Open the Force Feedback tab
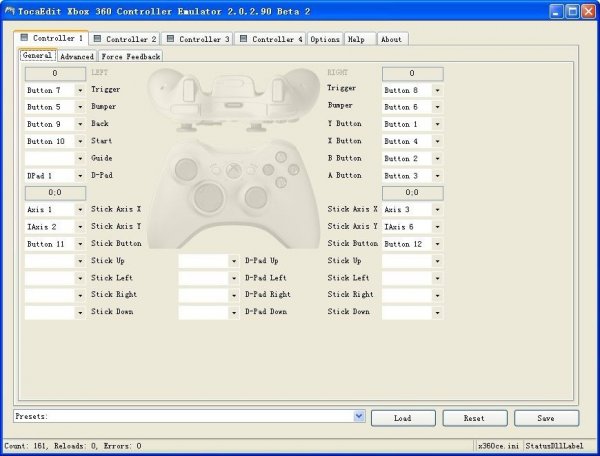The width and height of the screenshot is (600, 456). pyautogui.click(x=130, y=57)
